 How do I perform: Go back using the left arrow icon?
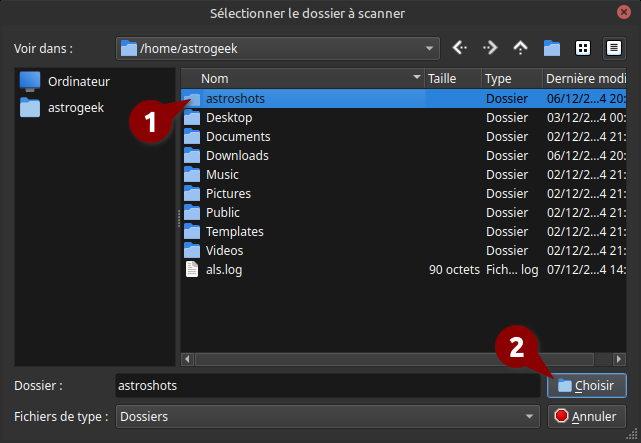(x=459, y=48)
